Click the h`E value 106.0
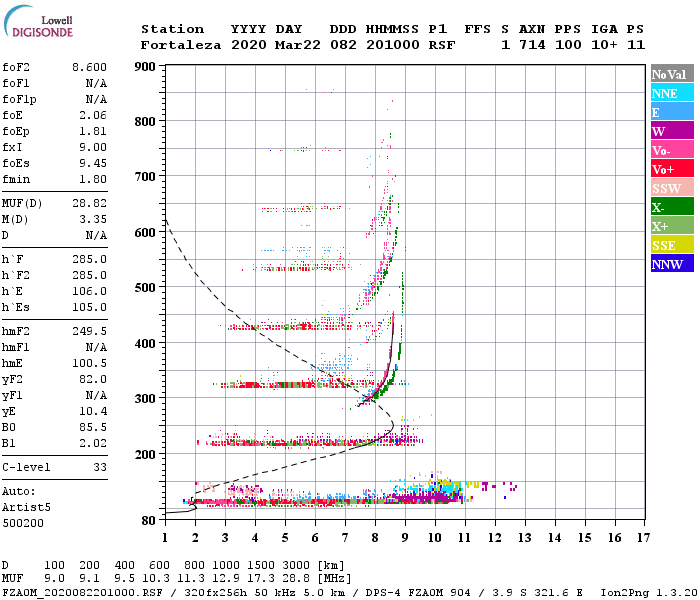700x600 pixels. coord(89,292)
